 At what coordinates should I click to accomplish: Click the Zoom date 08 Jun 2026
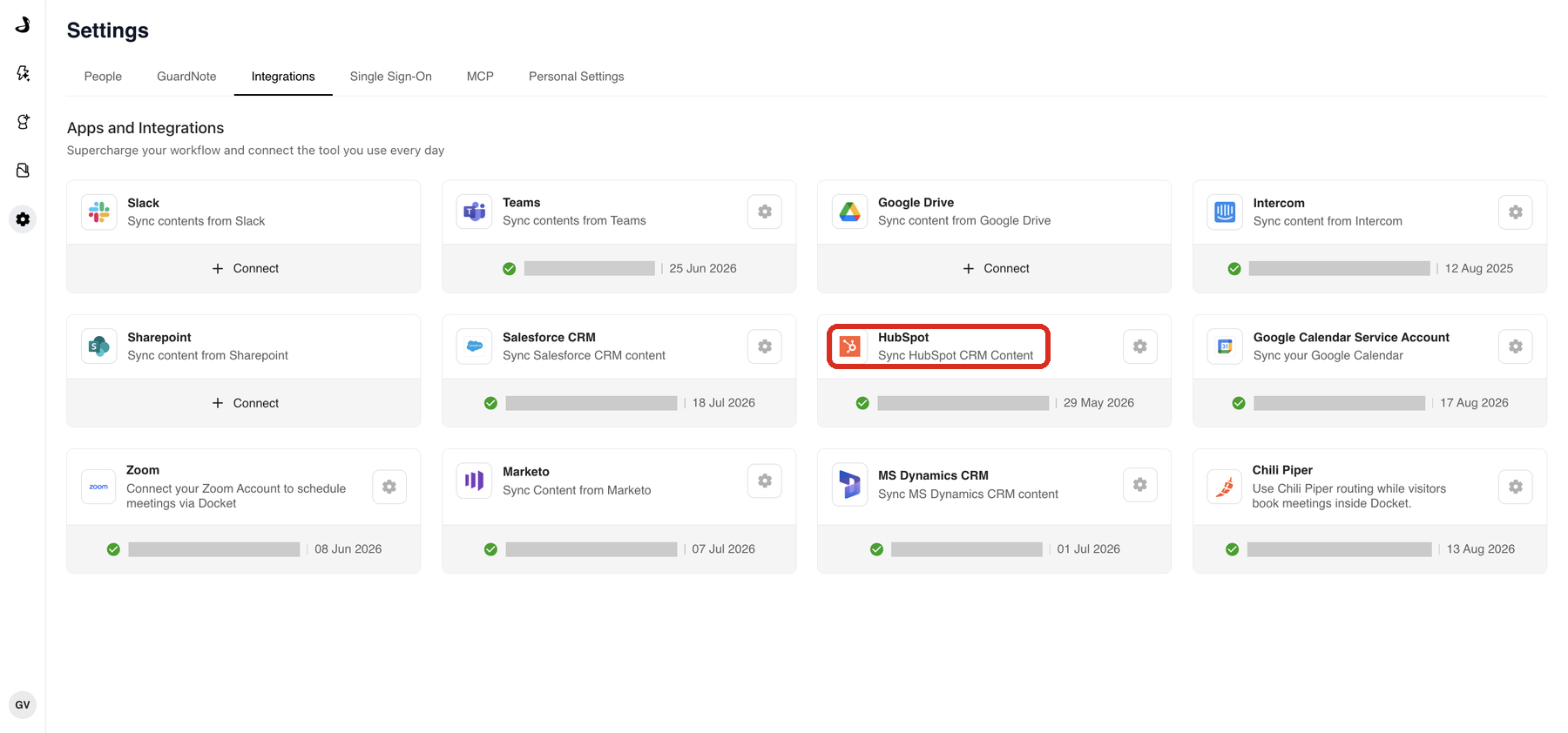click(x=348, y=549)
